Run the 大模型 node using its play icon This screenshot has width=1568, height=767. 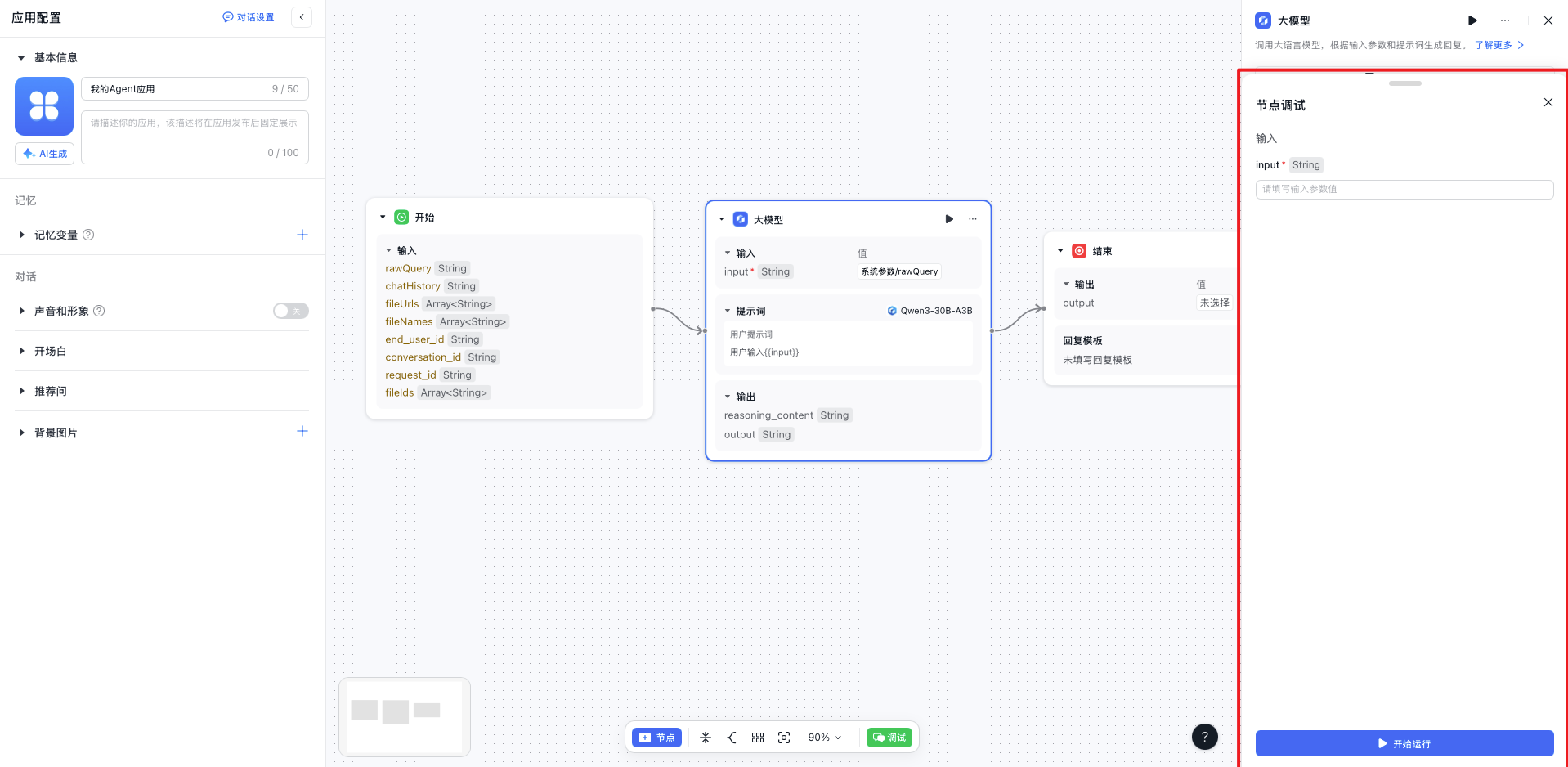[949, 219]
